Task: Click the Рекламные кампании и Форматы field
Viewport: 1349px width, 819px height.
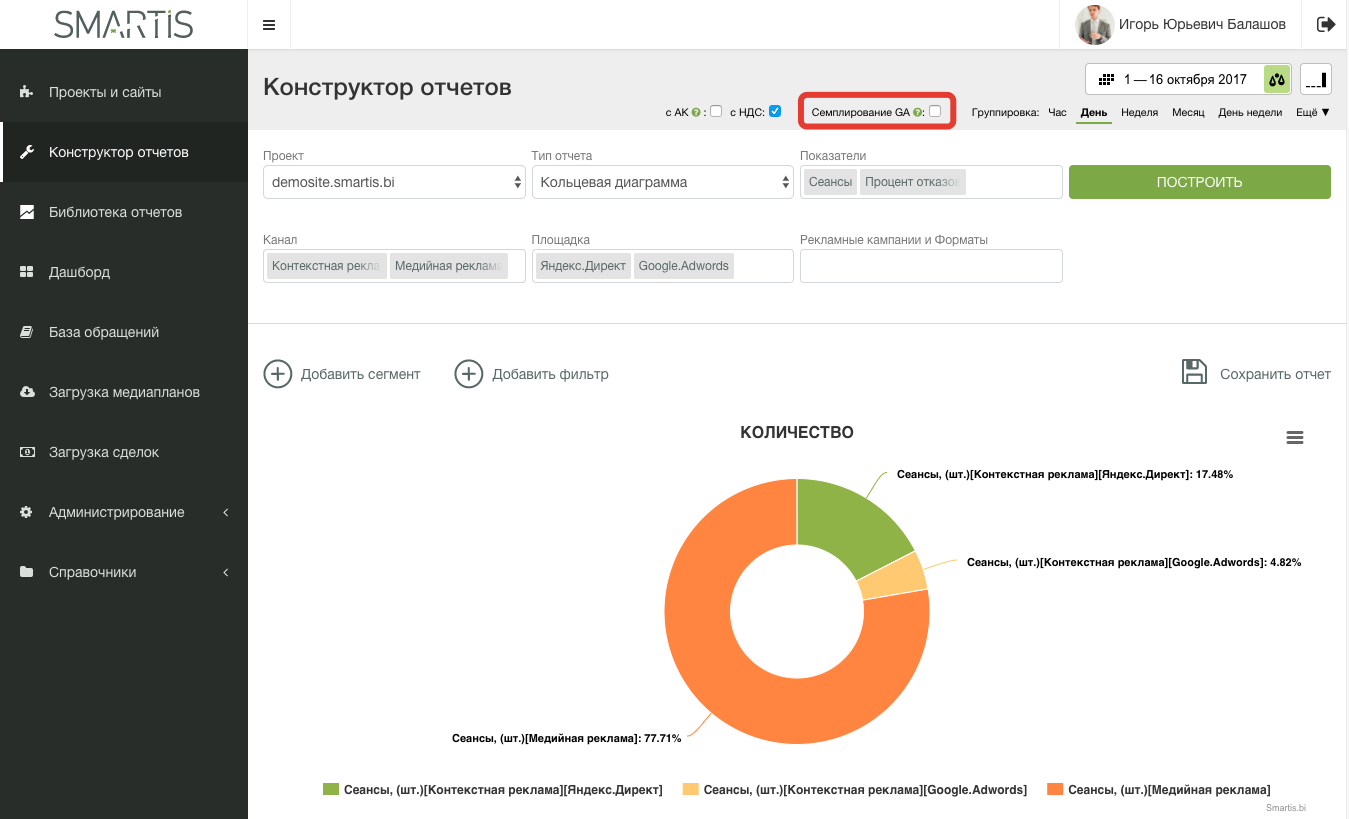Action: point(931,266)
